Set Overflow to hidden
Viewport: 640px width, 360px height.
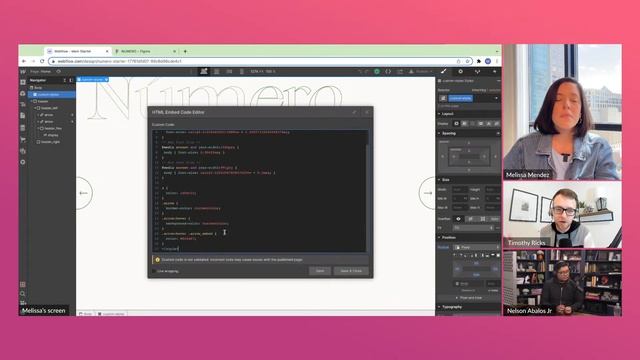[471, 219]
